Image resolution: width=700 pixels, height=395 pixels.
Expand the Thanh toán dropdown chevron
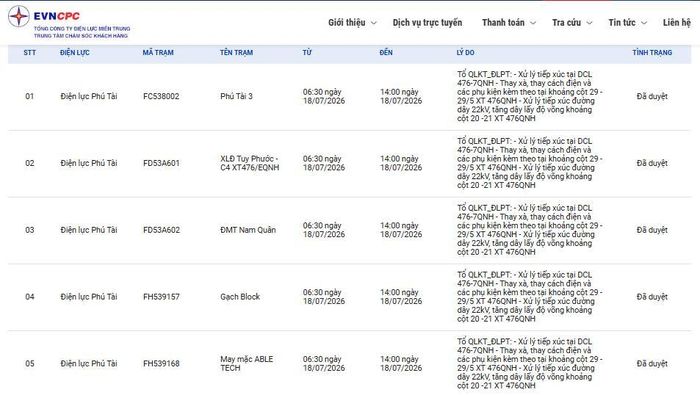533,23
